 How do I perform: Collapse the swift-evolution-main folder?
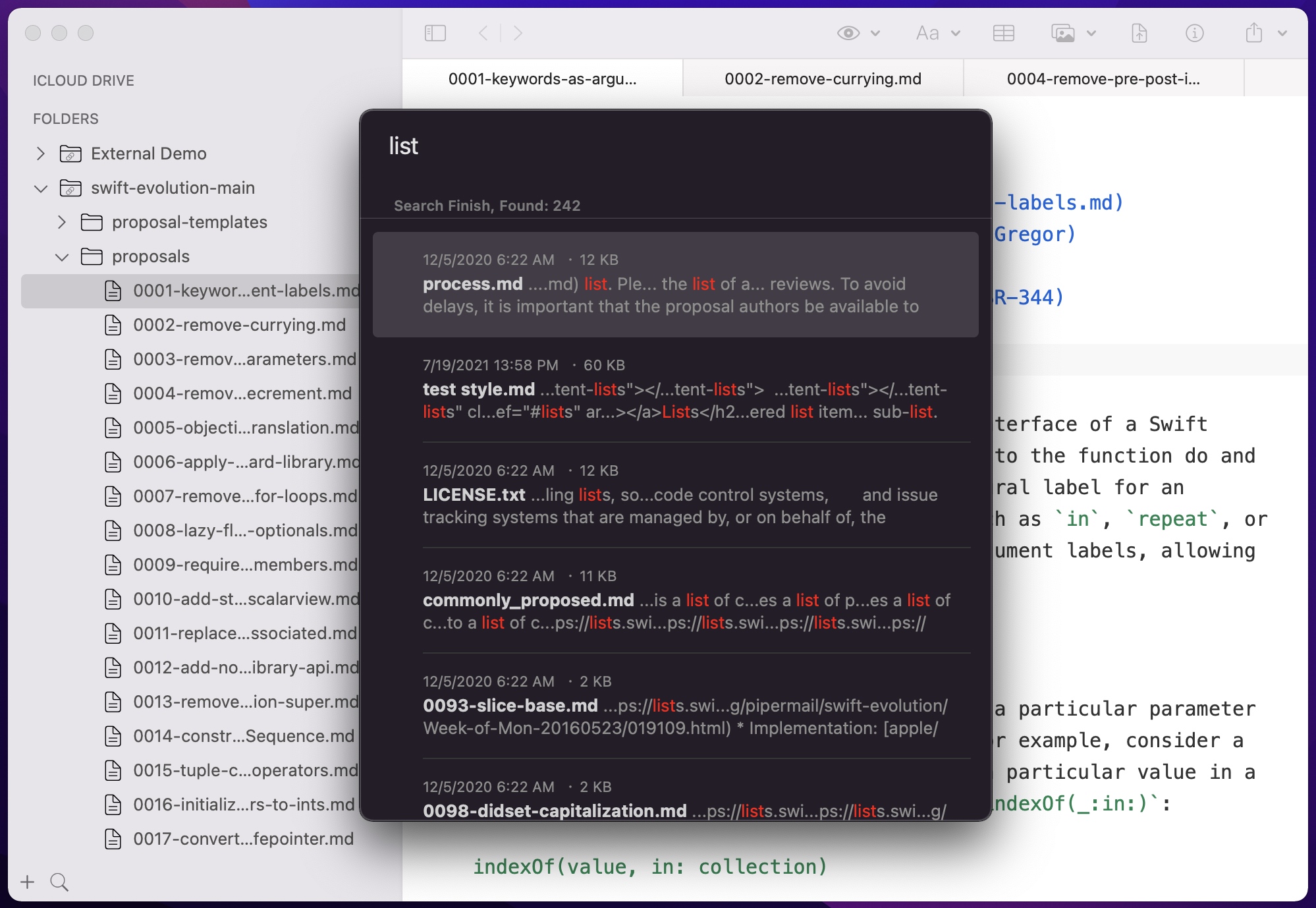pyautogui.click(x=41, y=188)
